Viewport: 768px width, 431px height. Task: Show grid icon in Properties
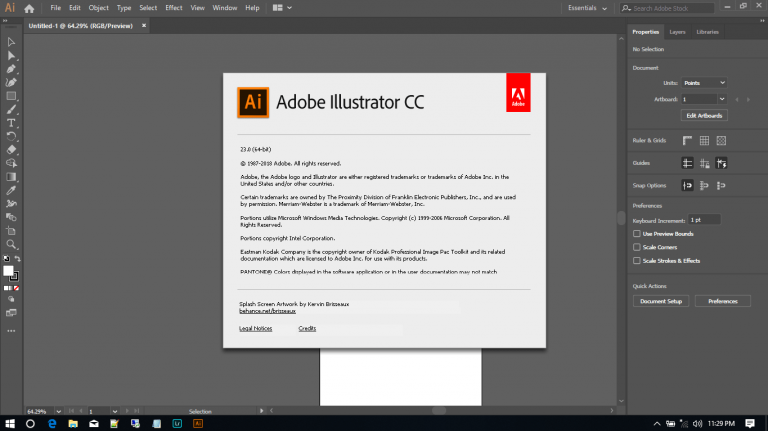point(704,141)
